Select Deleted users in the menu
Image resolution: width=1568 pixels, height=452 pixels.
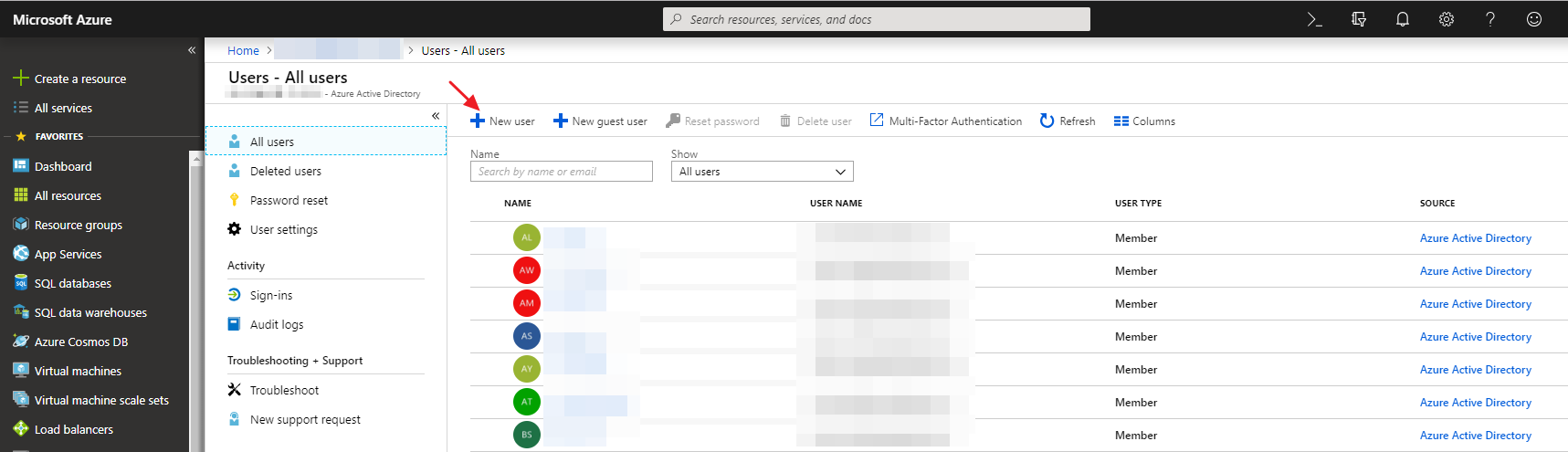click(285, 172)
